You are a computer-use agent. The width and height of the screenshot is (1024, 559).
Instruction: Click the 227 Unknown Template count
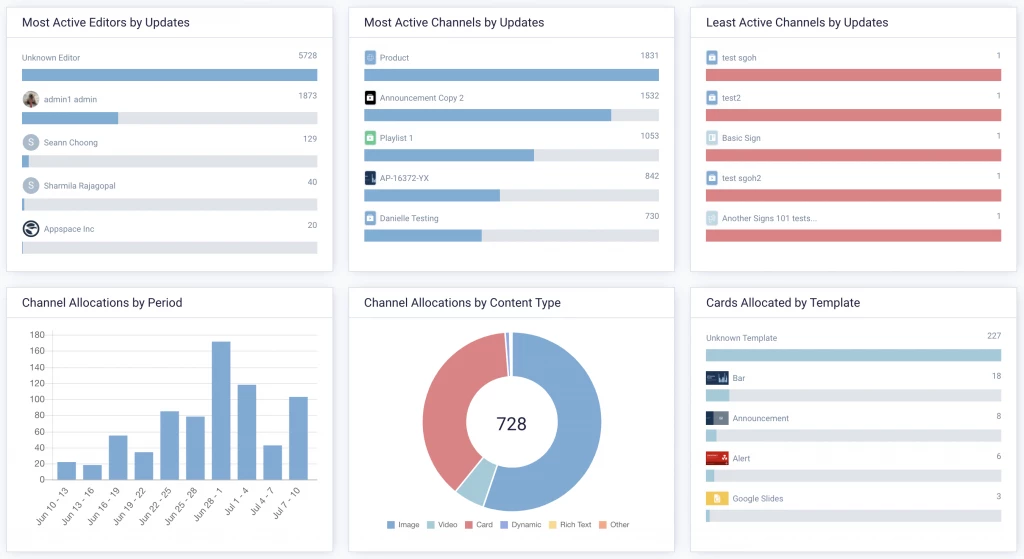[994, 336]
